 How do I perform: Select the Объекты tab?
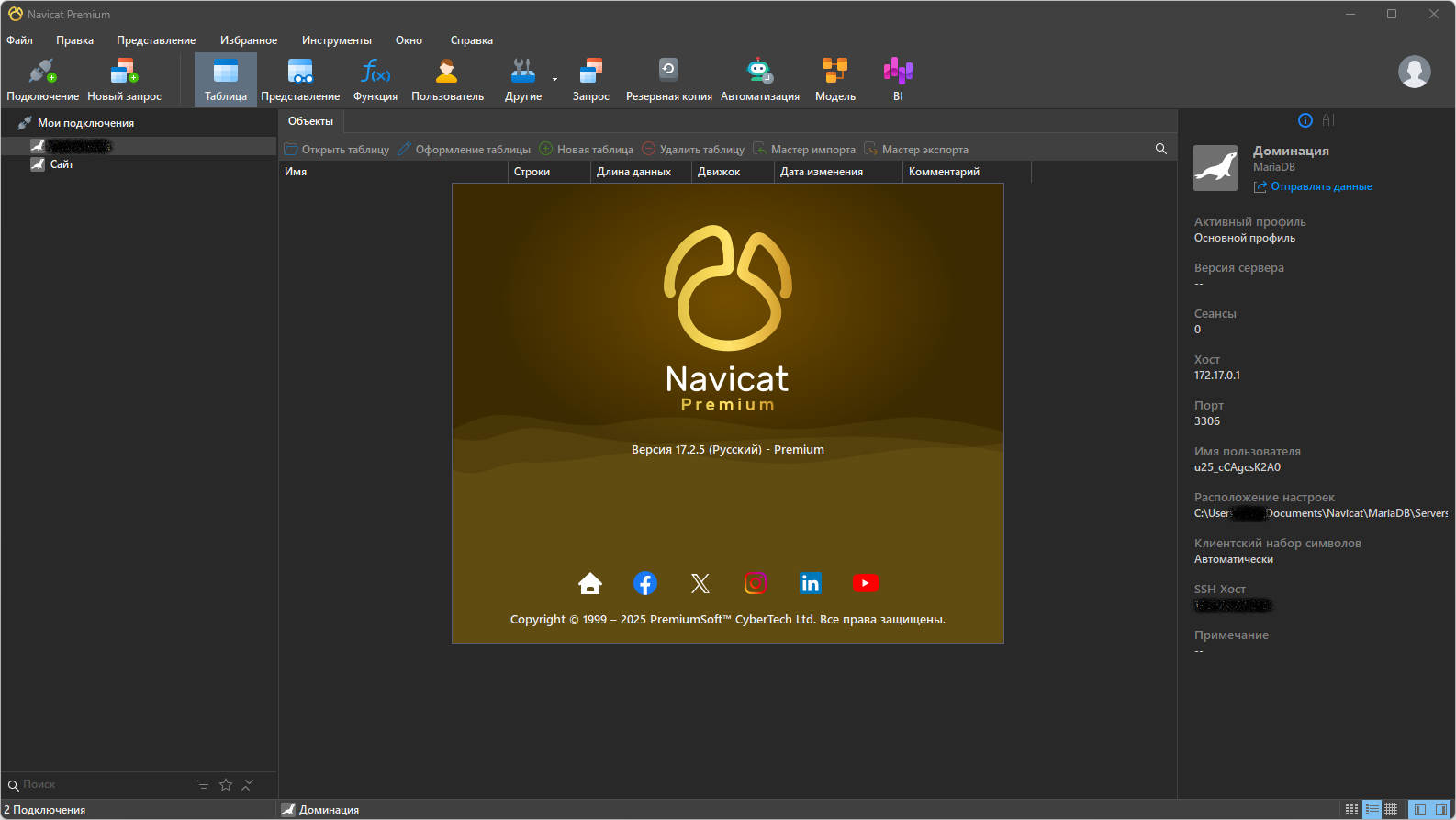pyautogui.click(x=310, y=121)
